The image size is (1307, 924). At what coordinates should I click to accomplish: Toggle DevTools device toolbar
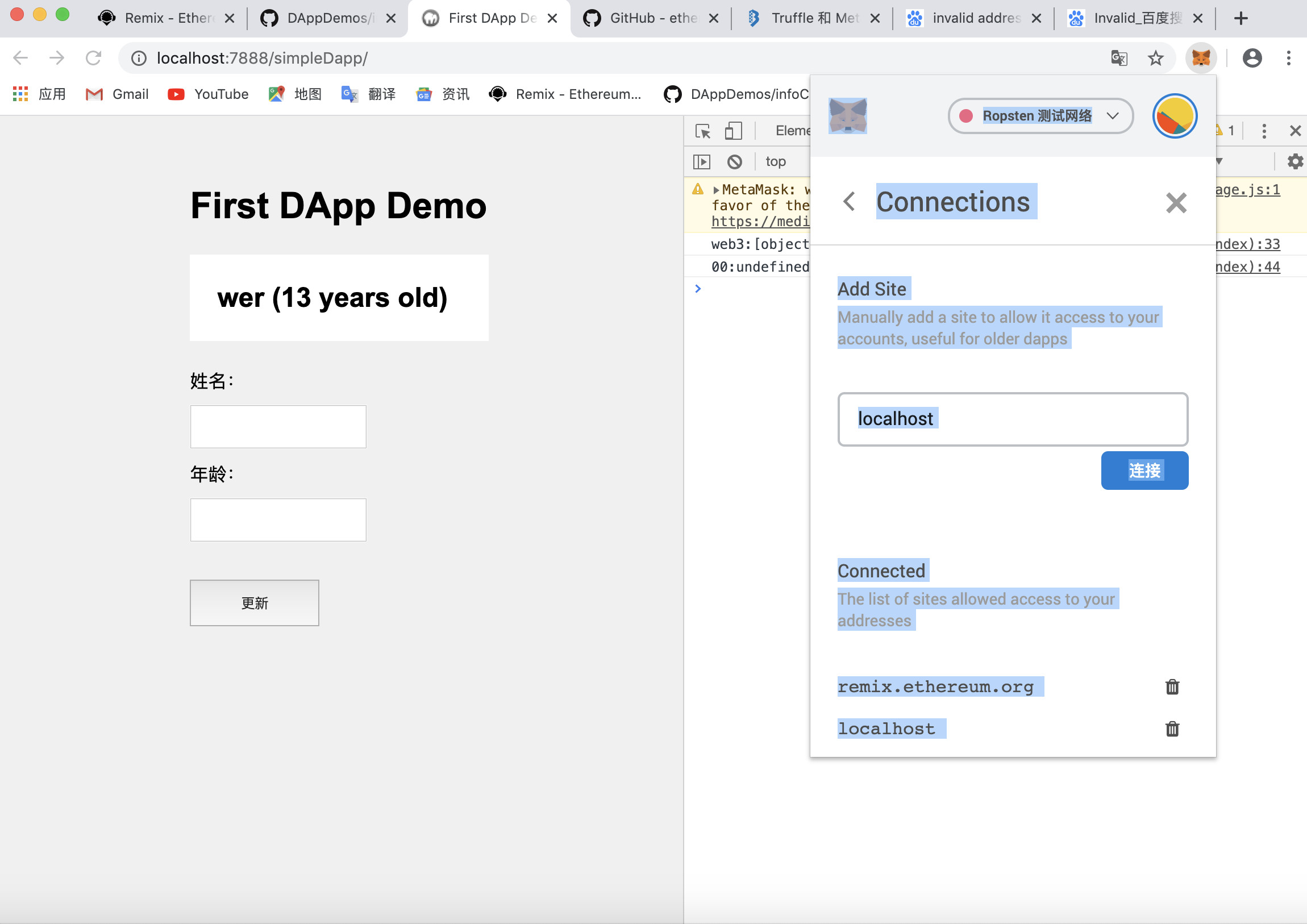(x=733, y=131)
